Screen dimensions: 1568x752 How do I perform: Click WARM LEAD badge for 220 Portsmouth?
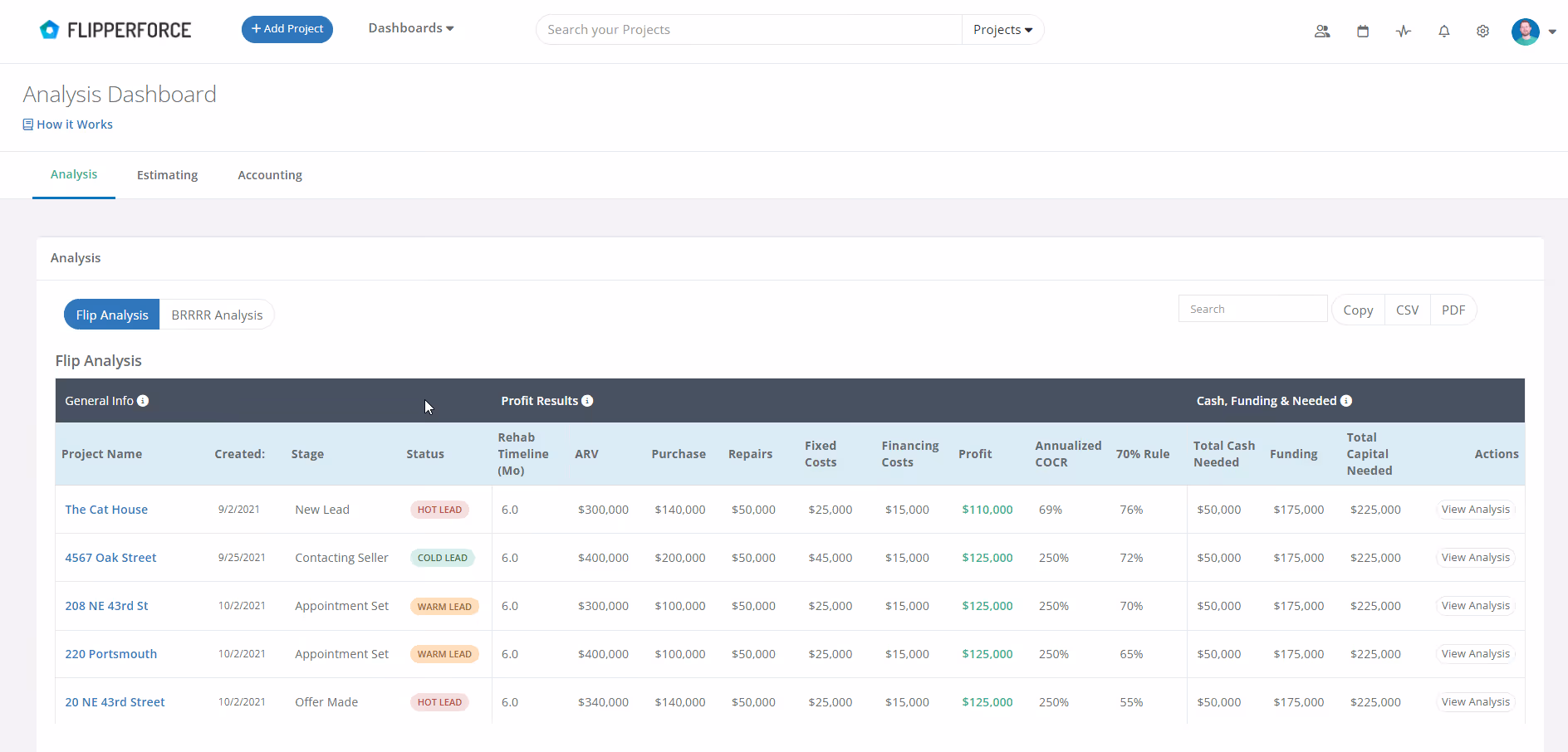coord(444,654)
